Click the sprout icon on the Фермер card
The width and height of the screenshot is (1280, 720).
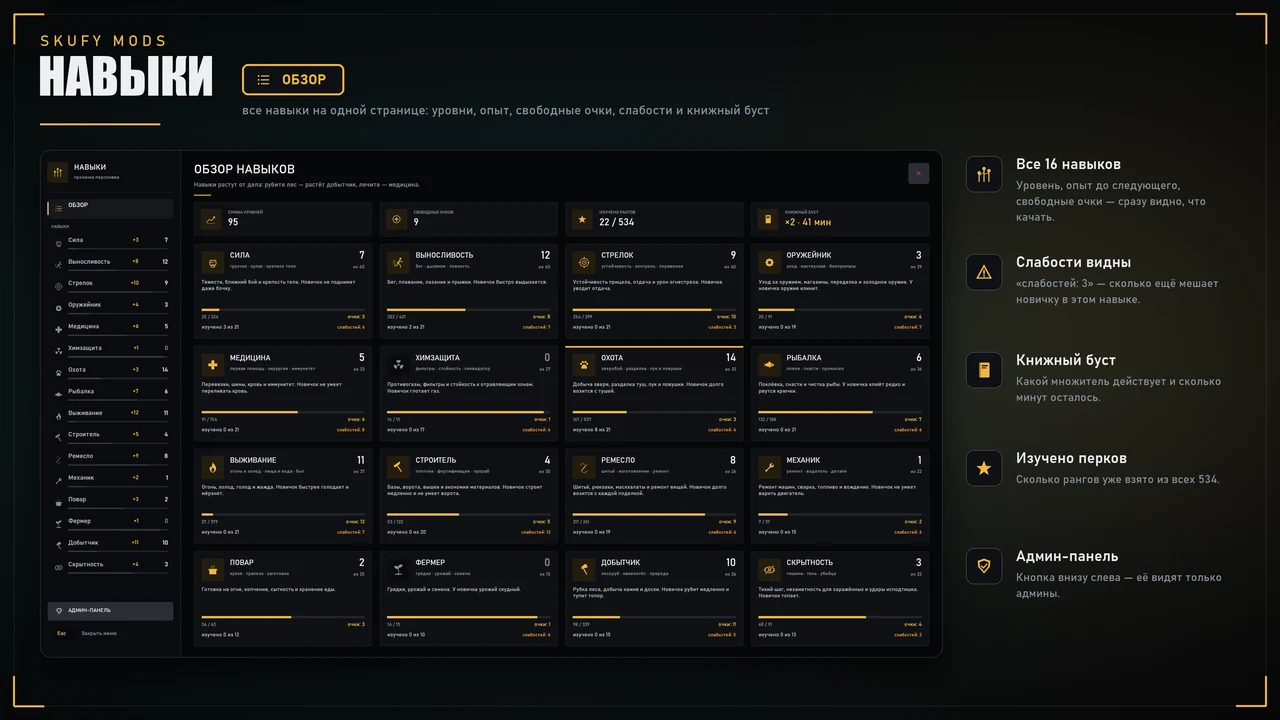(x=398, y=569)
